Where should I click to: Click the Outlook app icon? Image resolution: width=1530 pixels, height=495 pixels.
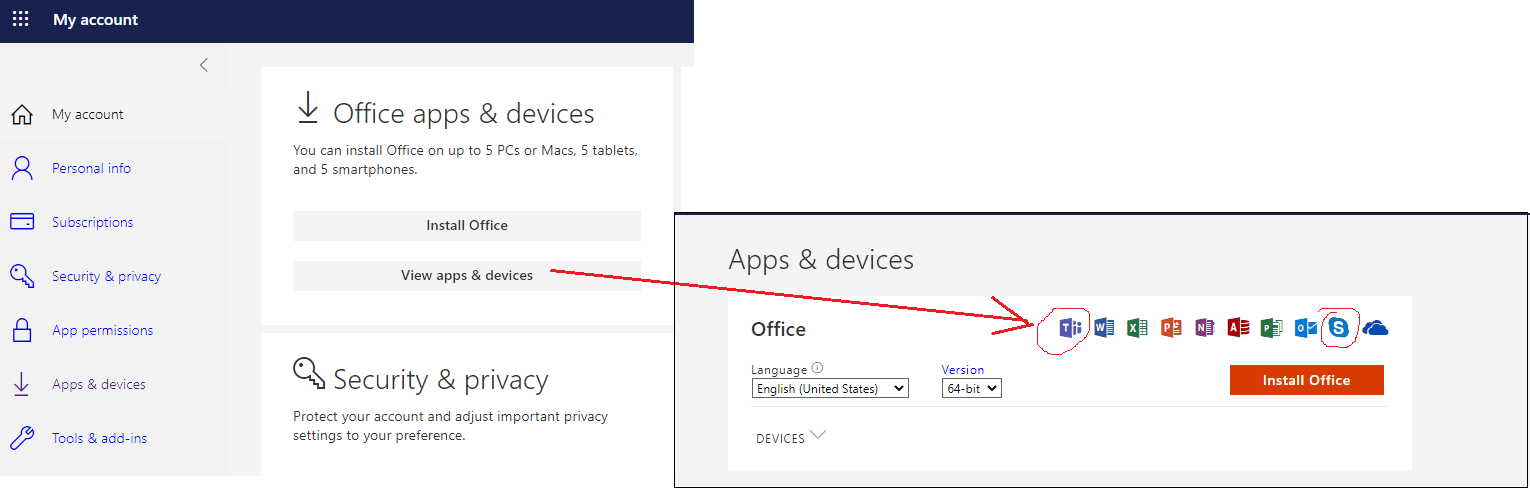(x=1305, y=328)
